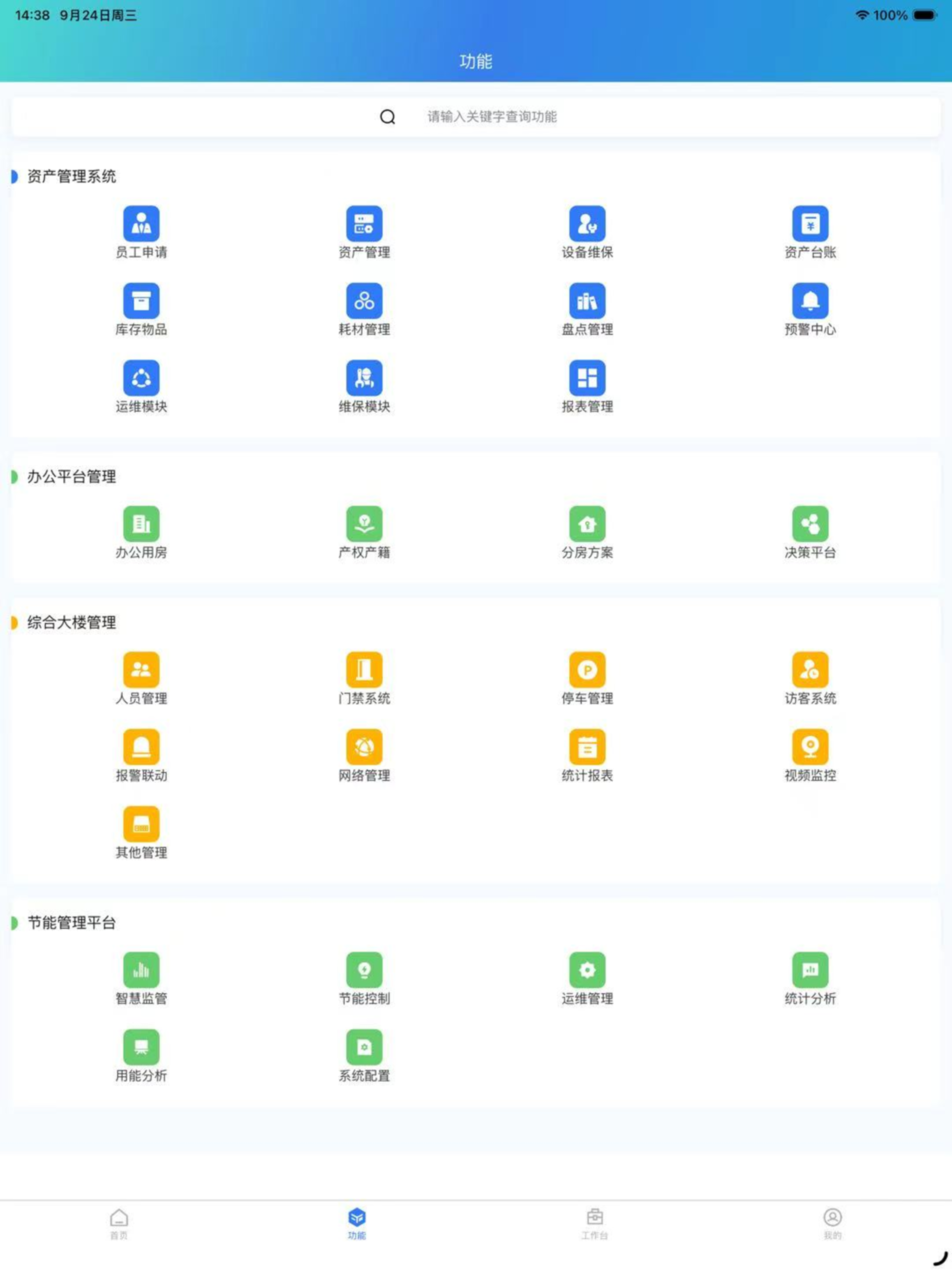Click 综合大楼管理 section heading
Image resolution: width=952 pixels, height=1270 pixels.
tap(71, 622)
